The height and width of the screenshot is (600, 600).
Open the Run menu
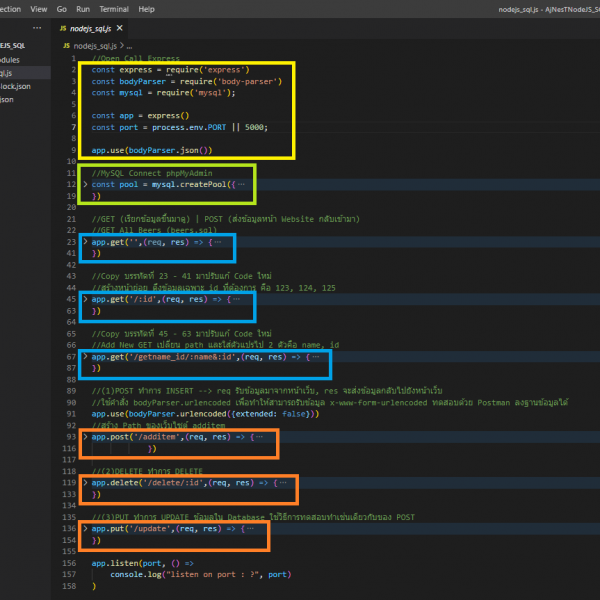click(x=83, y=8)
